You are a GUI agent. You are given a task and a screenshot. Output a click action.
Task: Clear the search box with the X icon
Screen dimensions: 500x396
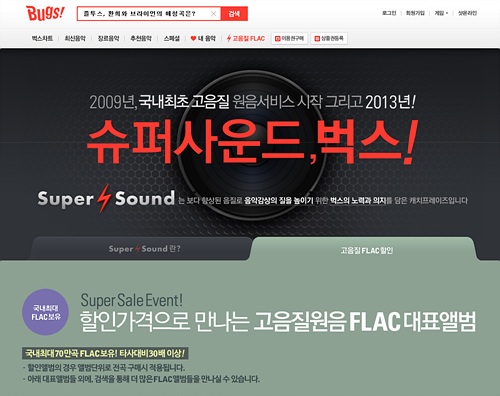pos(214,14)
